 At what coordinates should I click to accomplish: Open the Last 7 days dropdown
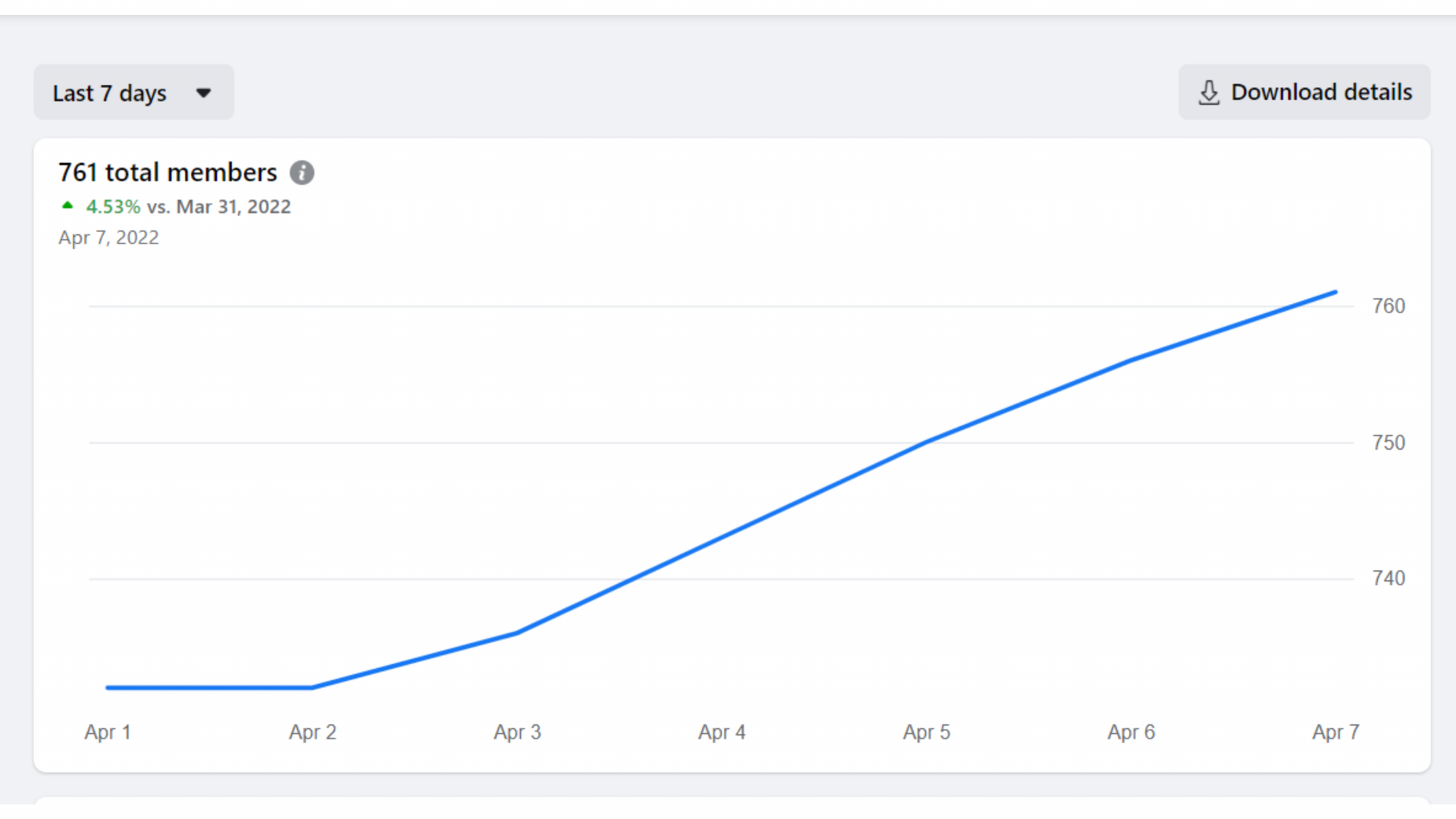[x=110, y=93]
